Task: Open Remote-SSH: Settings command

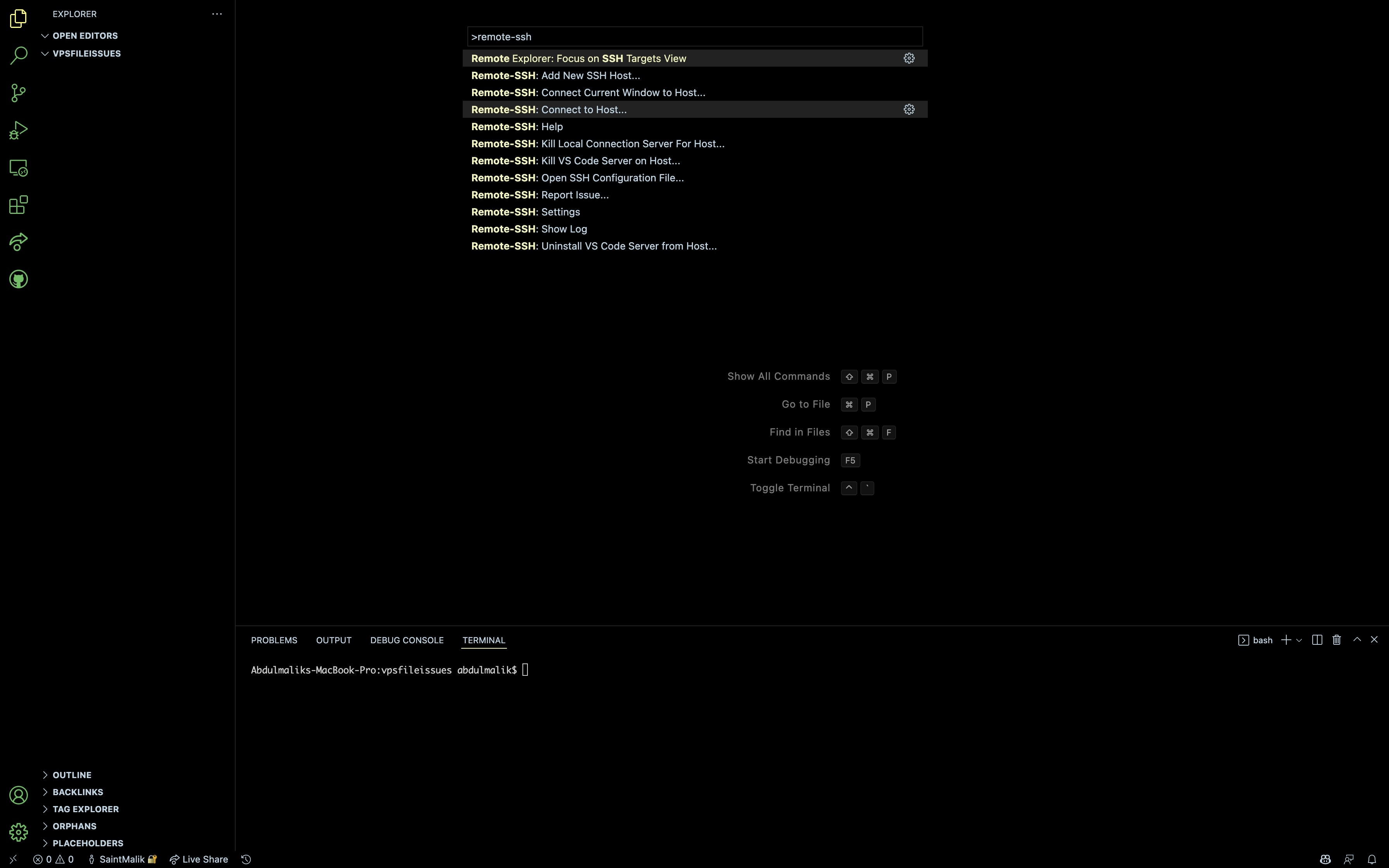Action: coord(695,212)
